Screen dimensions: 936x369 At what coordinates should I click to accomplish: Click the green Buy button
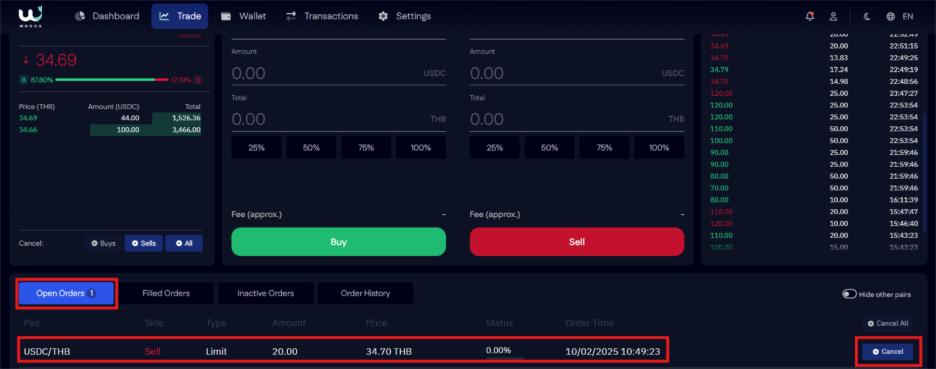click(x=338, y=242)
